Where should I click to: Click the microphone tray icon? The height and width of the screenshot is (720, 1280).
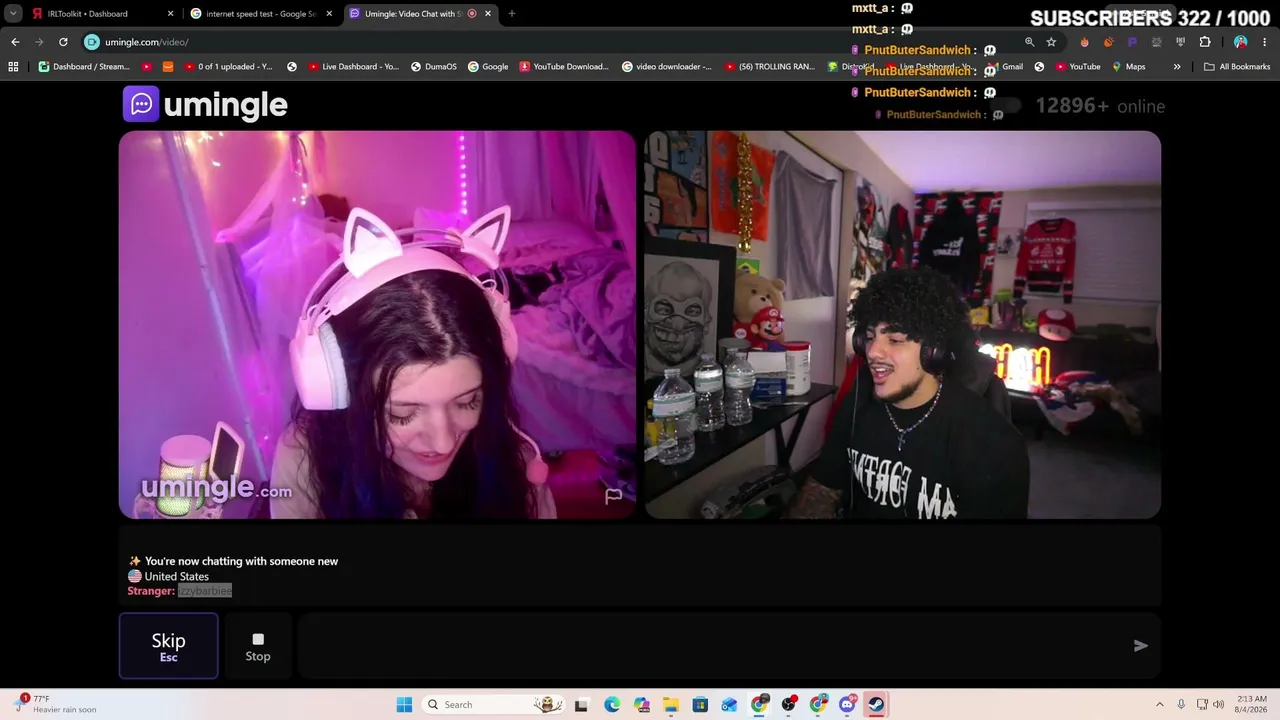pyautogui.click(x=1181, y=705)
